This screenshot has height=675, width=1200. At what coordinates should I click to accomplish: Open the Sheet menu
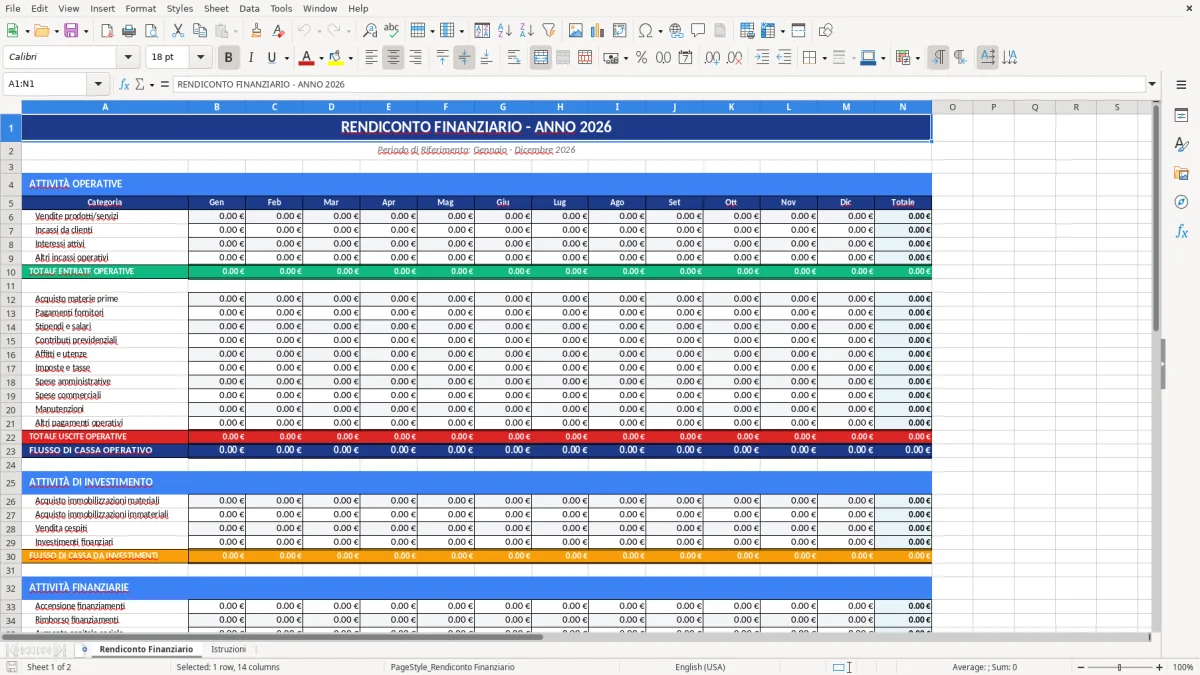click(x=216, y=8)
